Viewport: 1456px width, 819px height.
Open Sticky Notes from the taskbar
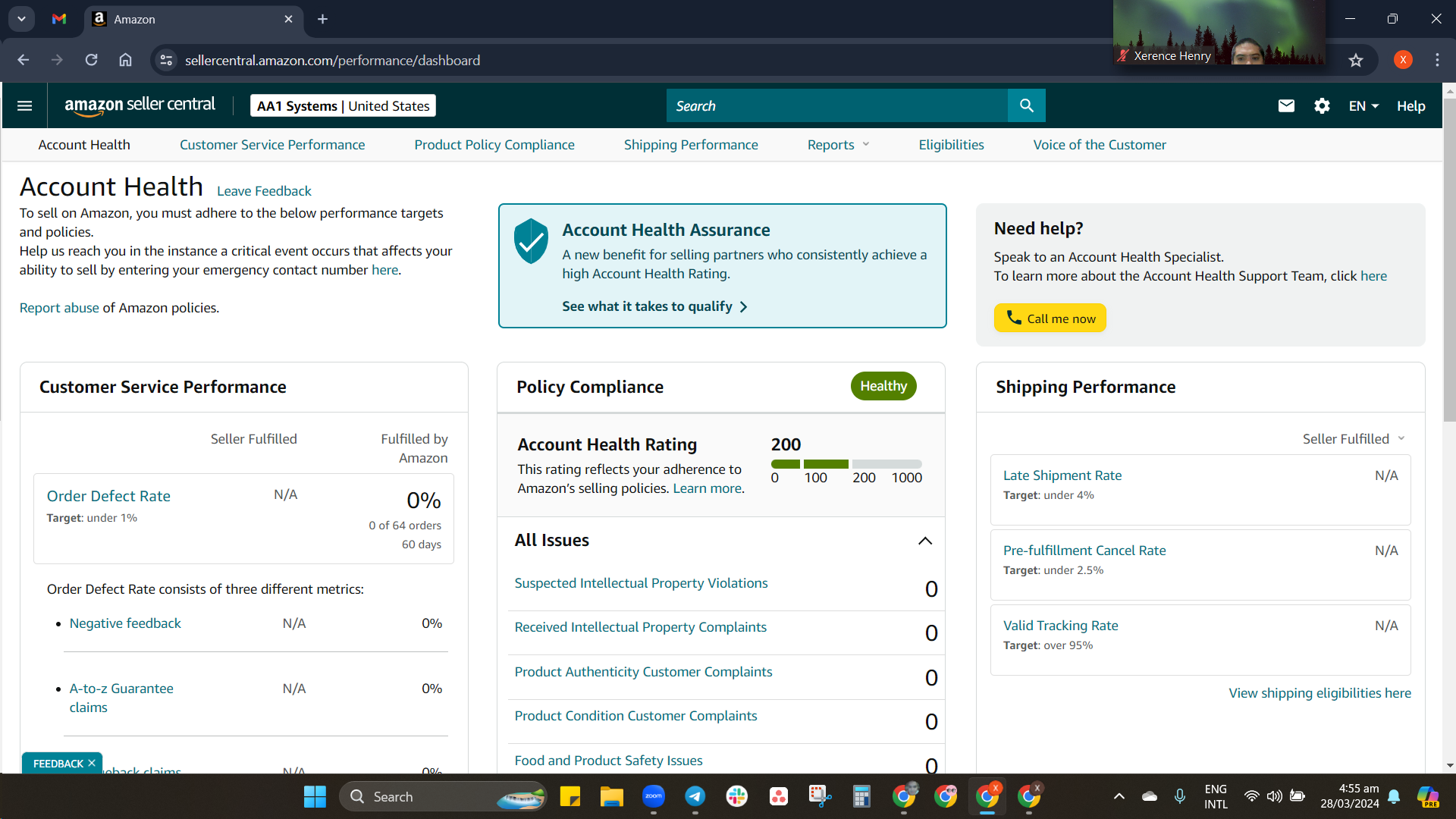(570, 796)
